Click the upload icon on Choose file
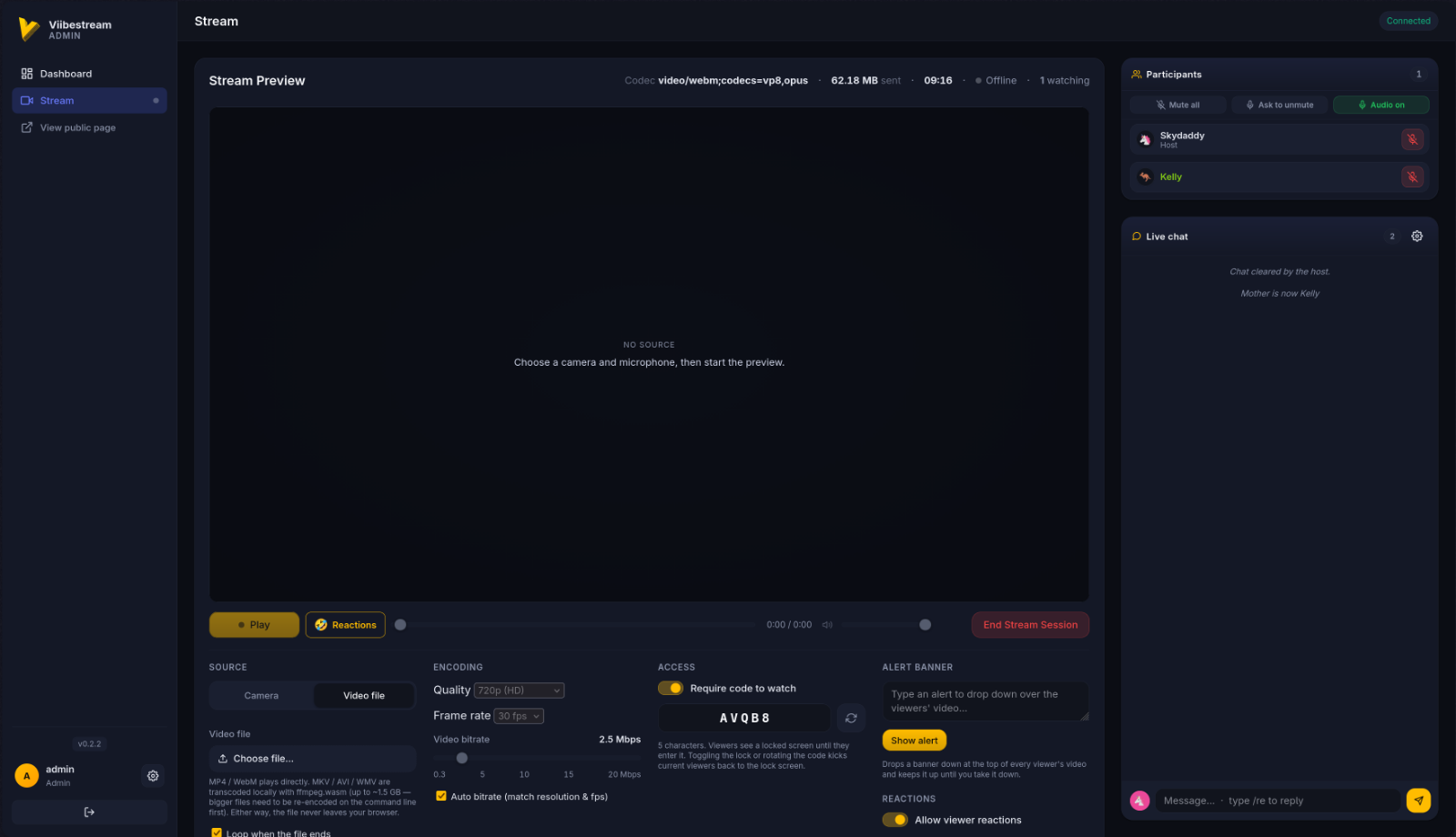 (x=223, y=759)
